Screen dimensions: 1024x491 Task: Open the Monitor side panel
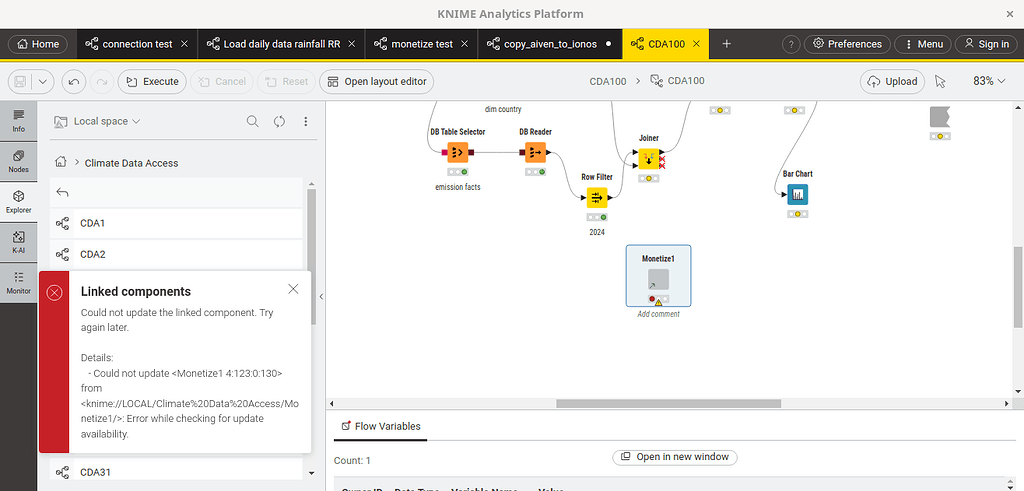click(18, 283)
